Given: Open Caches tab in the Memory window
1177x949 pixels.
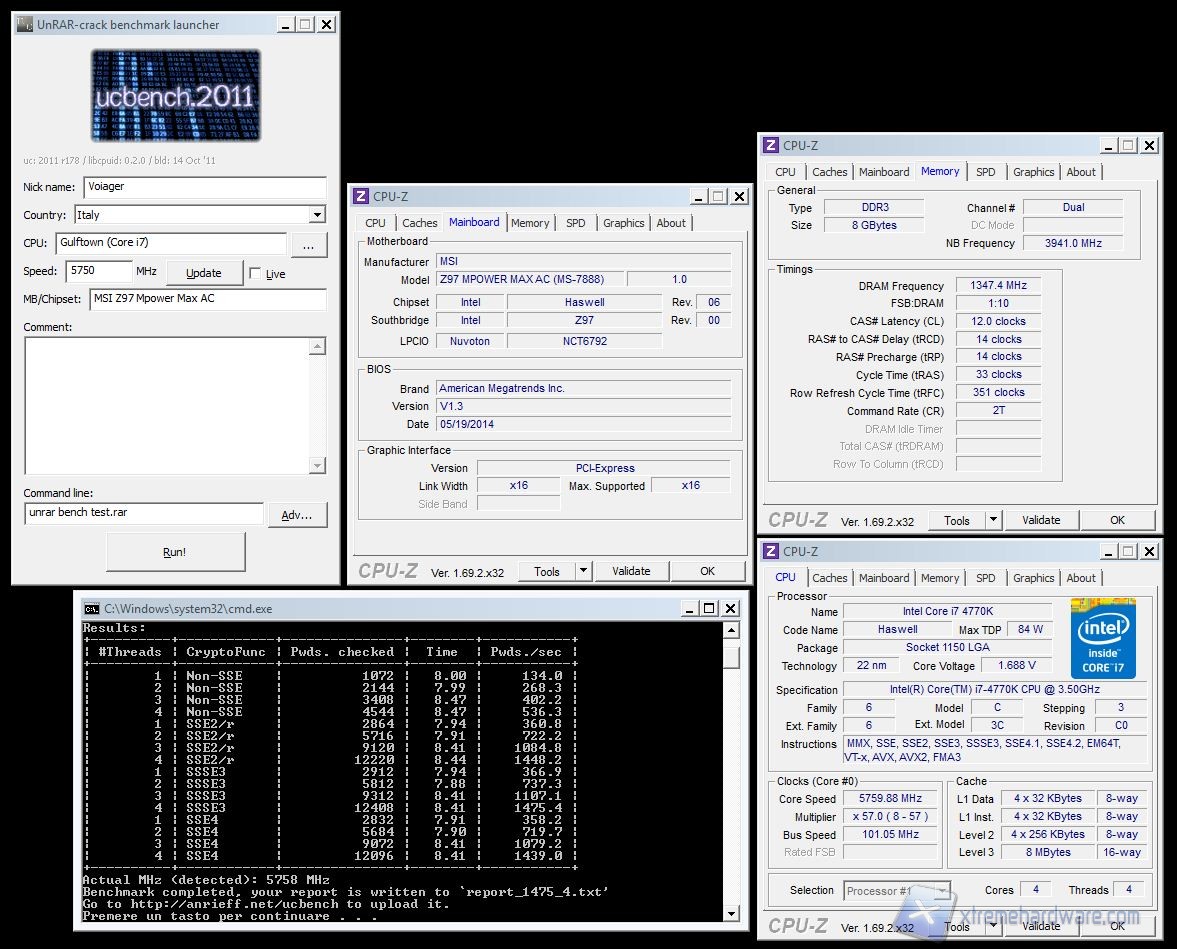Looking at the screenshot, I should pos(829,172).
